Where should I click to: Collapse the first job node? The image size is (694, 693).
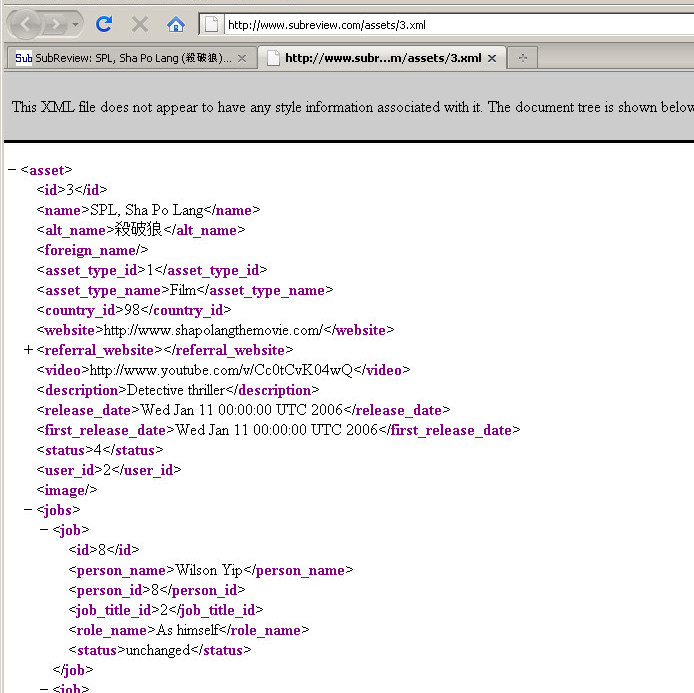[x=44, y=530]
